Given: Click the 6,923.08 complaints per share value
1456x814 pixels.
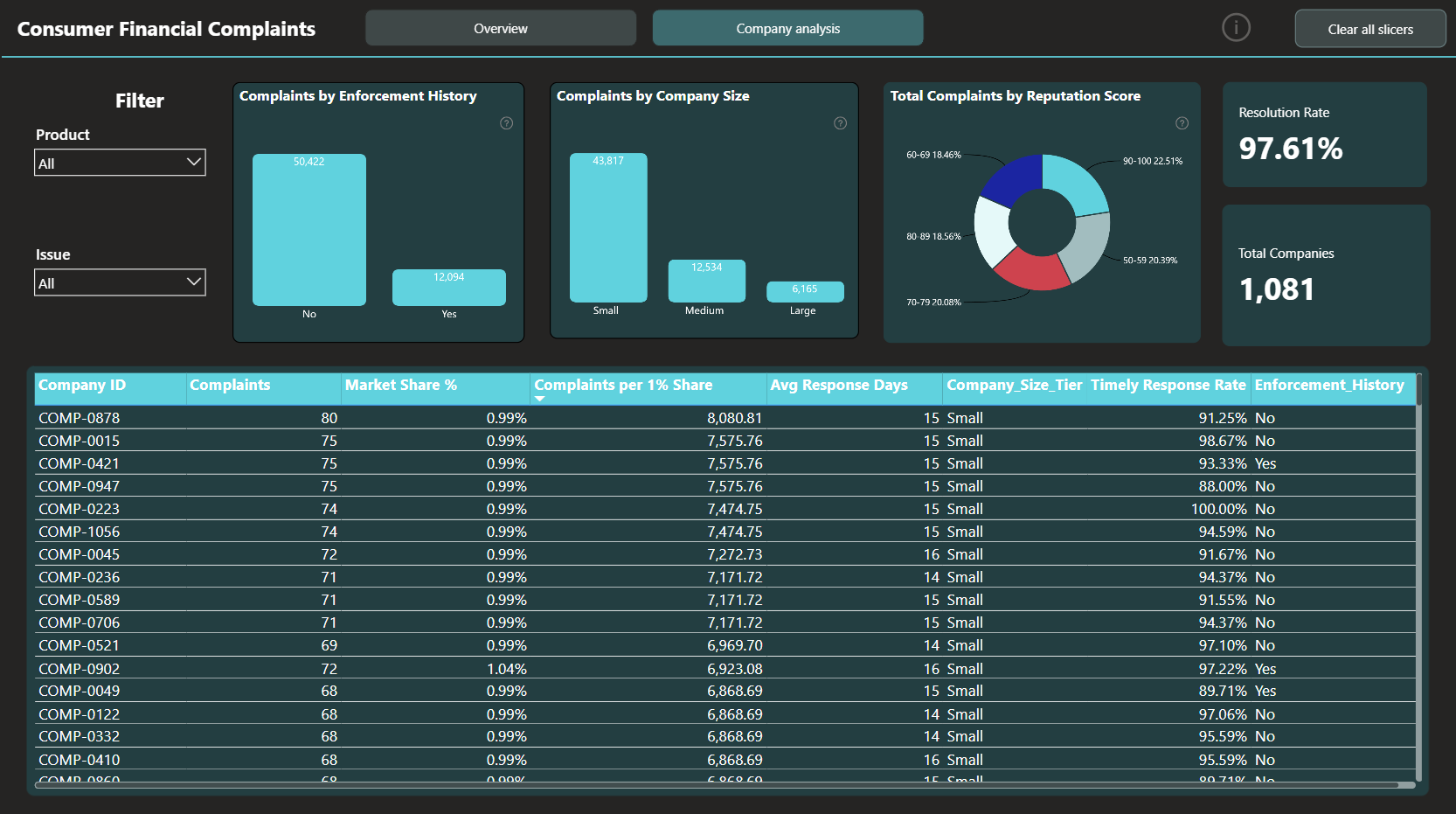Looking at the screenshot, I should coord(734,669).
